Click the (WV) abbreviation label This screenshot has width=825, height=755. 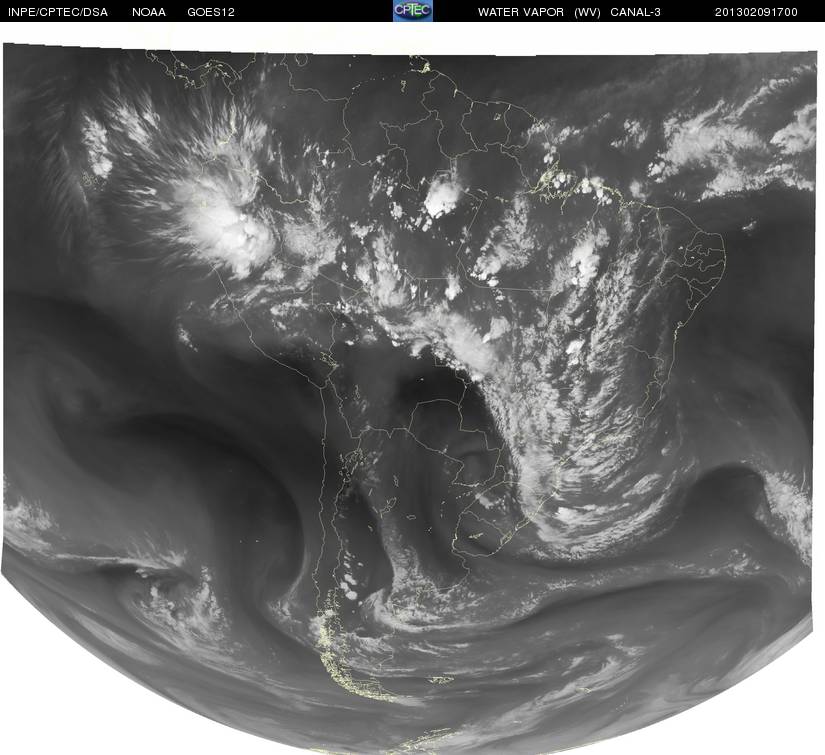pyautogui.click(x=587, y=12)
